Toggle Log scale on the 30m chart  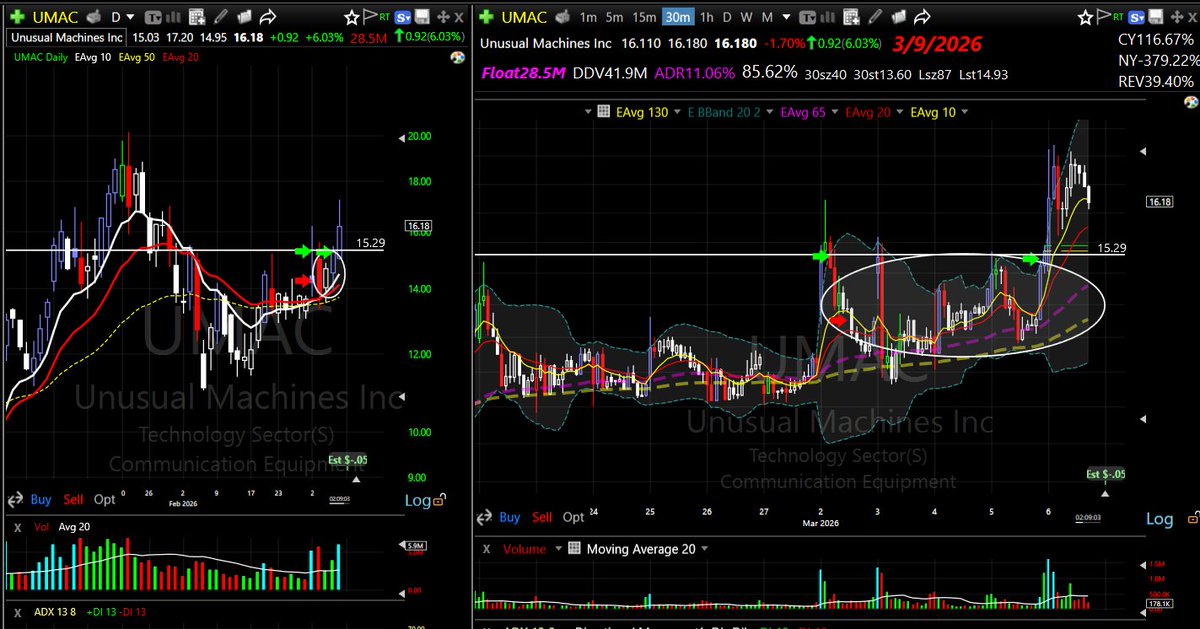pyautogui.click(x=1158, y=519)
